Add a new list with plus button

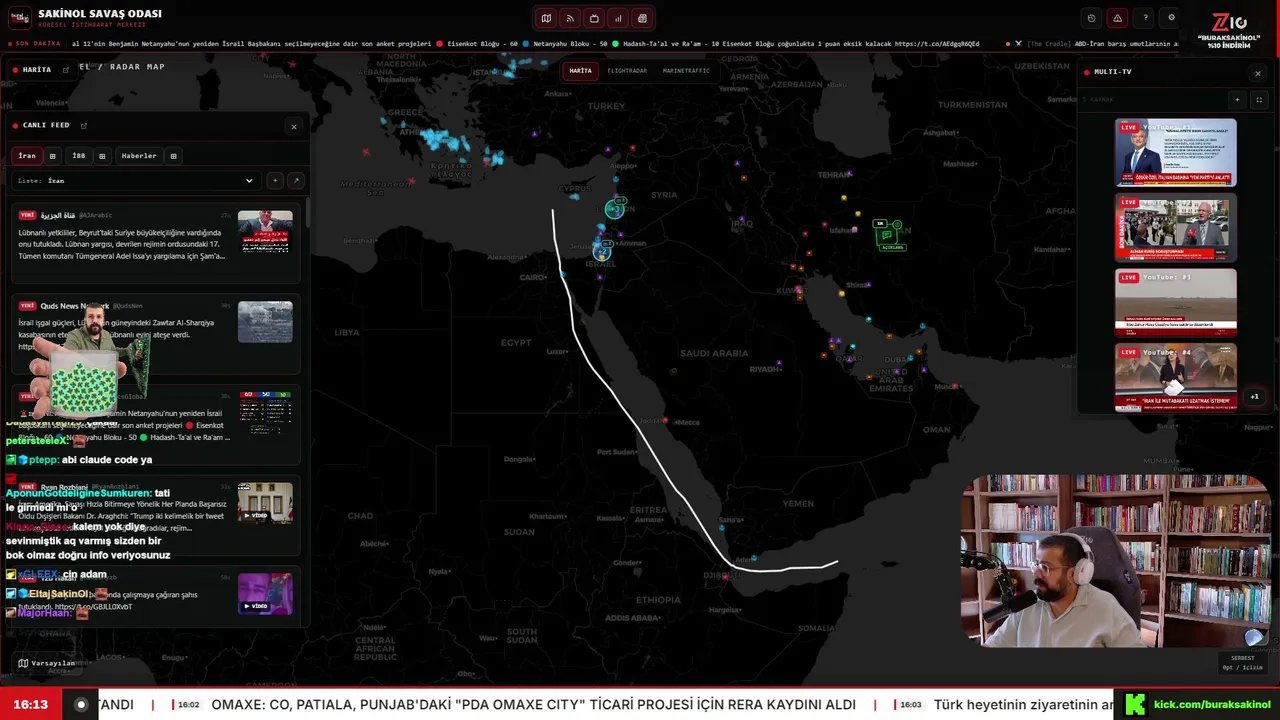tap(275, 181)
